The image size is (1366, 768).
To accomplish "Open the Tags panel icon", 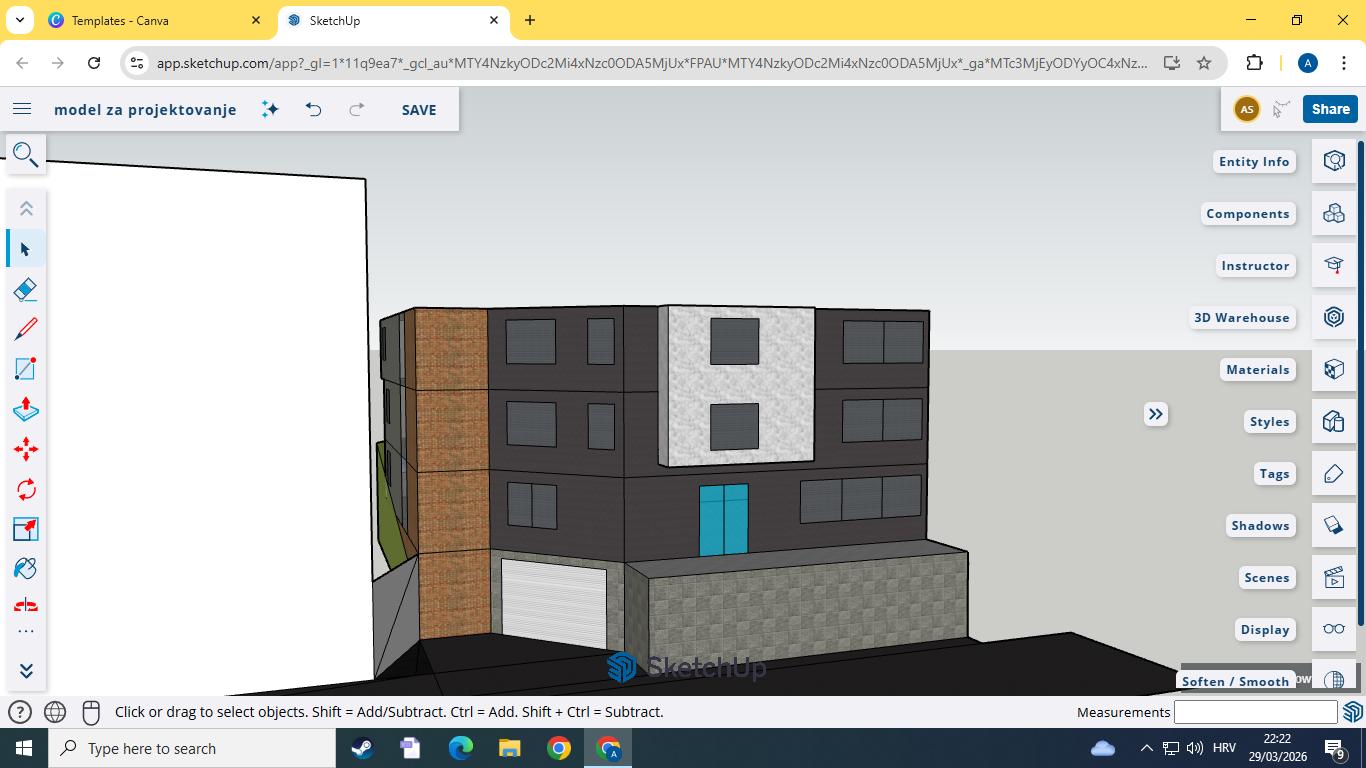I will (1333, 473).
